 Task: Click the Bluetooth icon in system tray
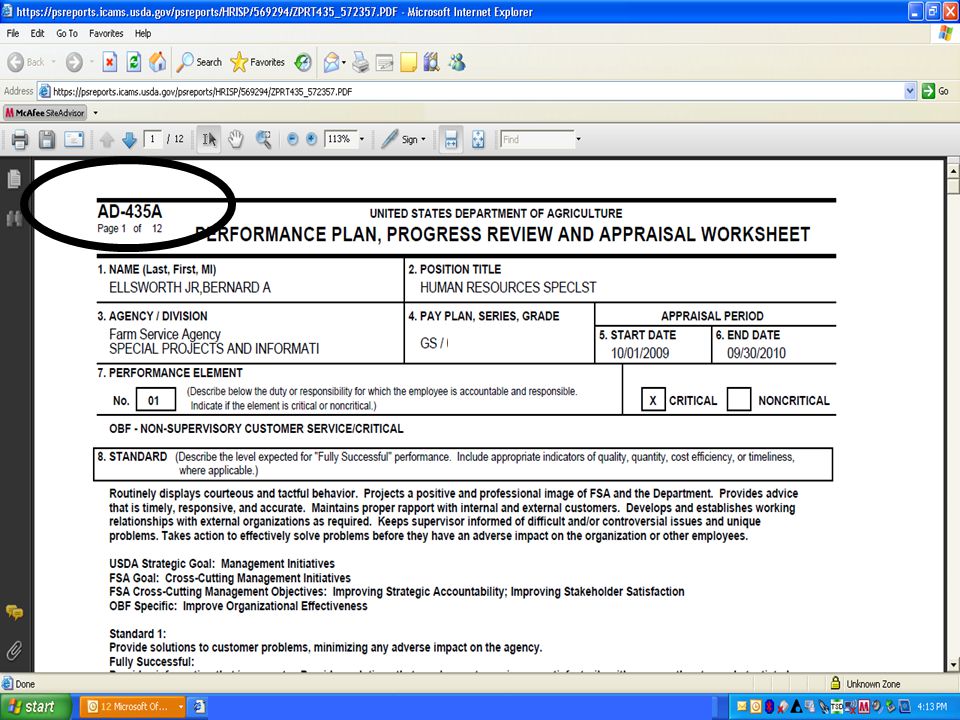(x=769, y=707)
